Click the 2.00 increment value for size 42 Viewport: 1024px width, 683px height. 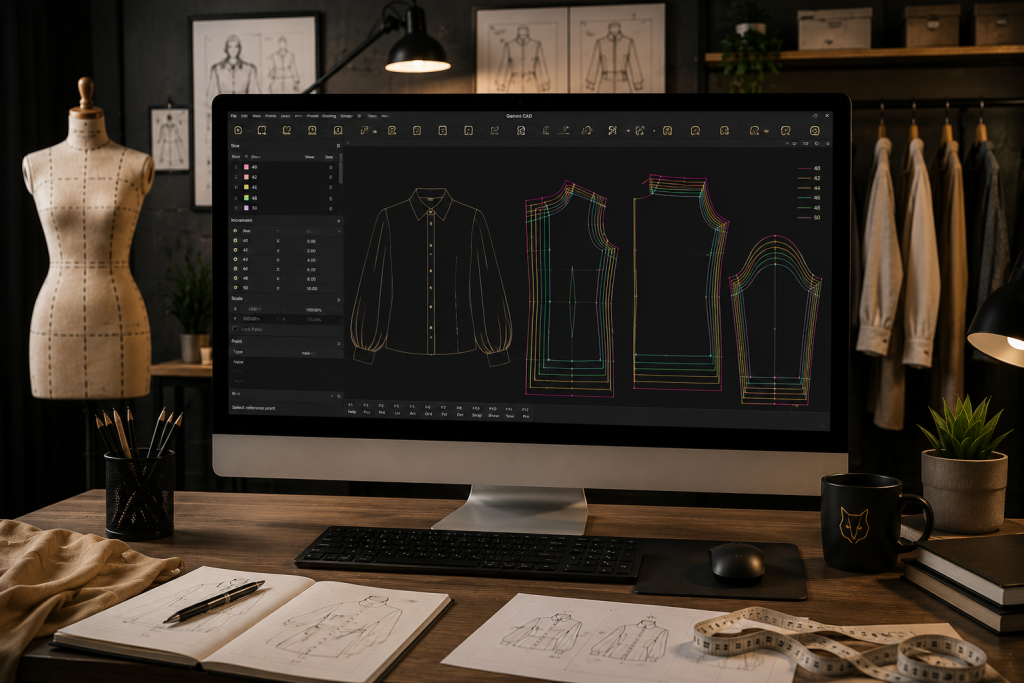[x=312, y=250]
